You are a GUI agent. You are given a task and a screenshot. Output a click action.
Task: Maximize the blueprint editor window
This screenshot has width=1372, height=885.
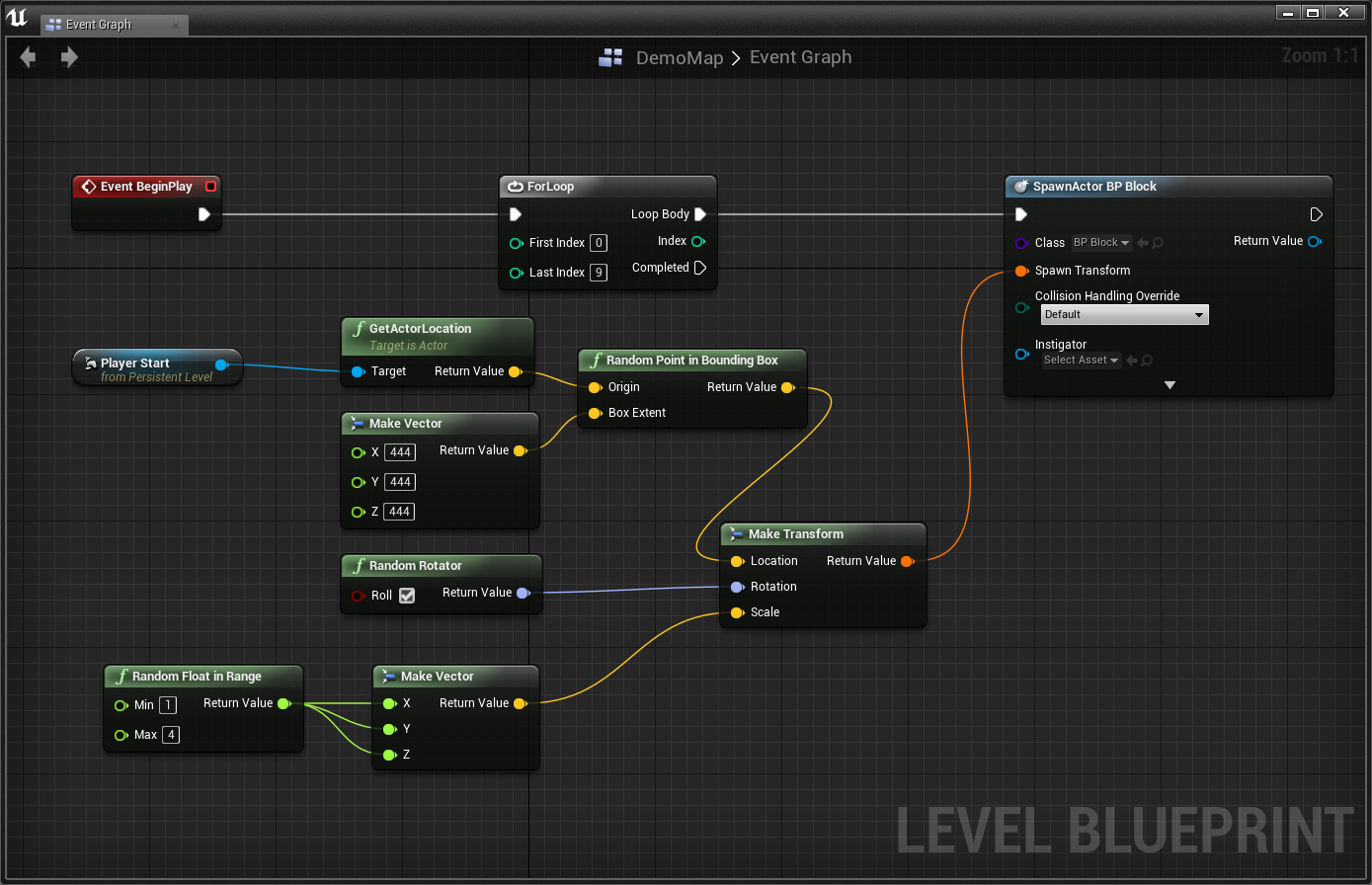pyautogui.click(x=1312, y=12)
